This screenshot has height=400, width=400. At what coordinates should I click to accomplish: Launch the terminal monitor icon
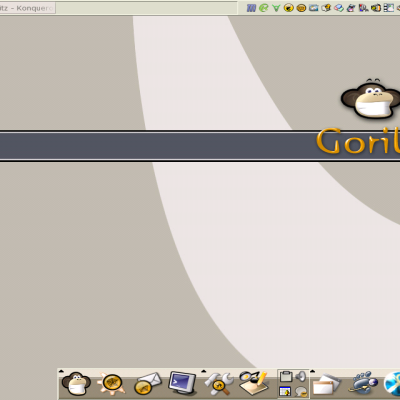pos(182,383)
